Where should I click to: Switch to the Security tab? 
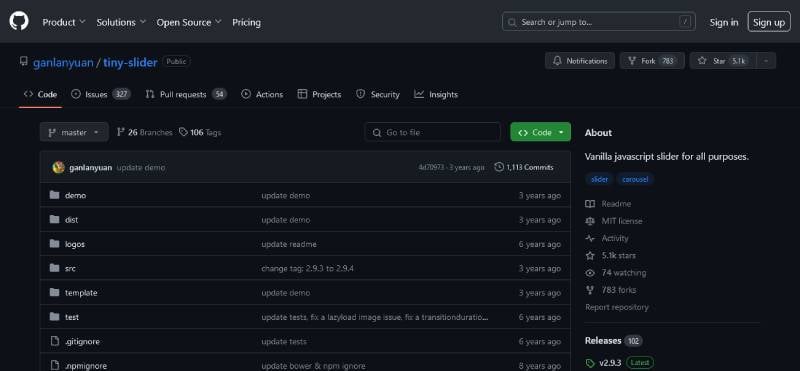pyautogui.click(x=378, y=94)
